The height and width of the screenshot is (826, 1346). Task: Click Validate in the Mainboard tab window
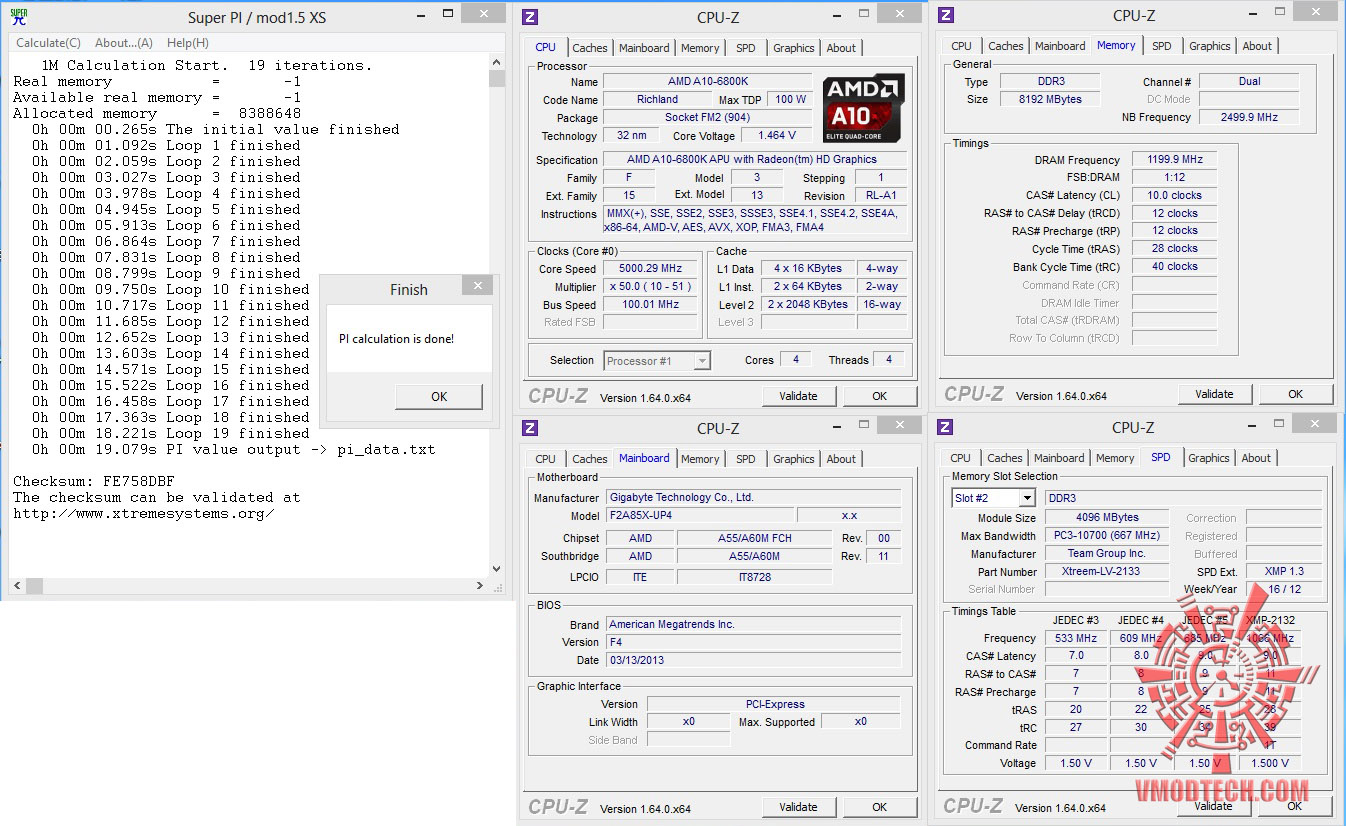[798, 807]
